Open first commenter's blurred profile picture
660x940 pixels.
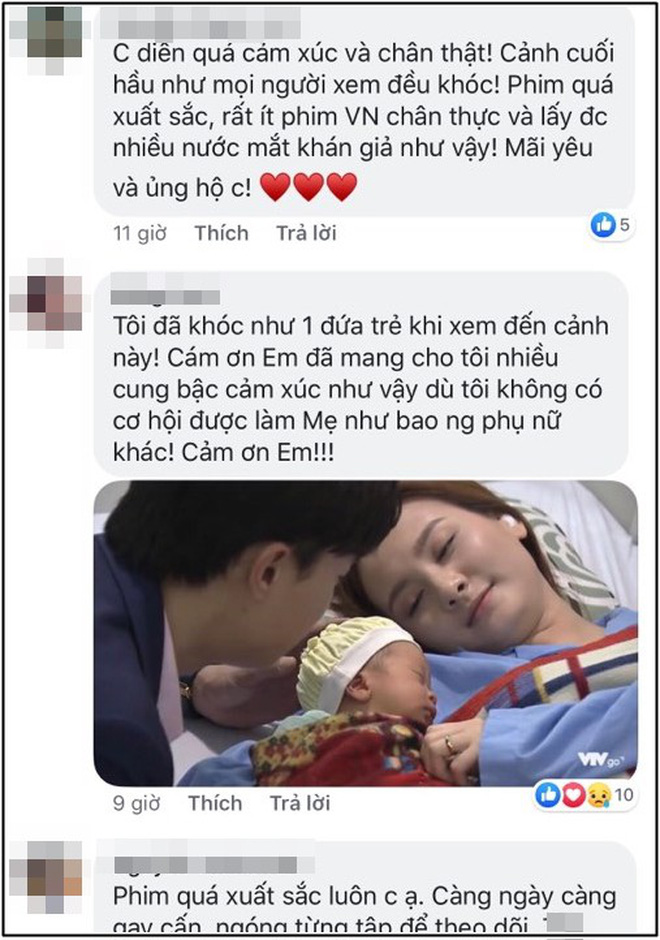pos(55,37)
